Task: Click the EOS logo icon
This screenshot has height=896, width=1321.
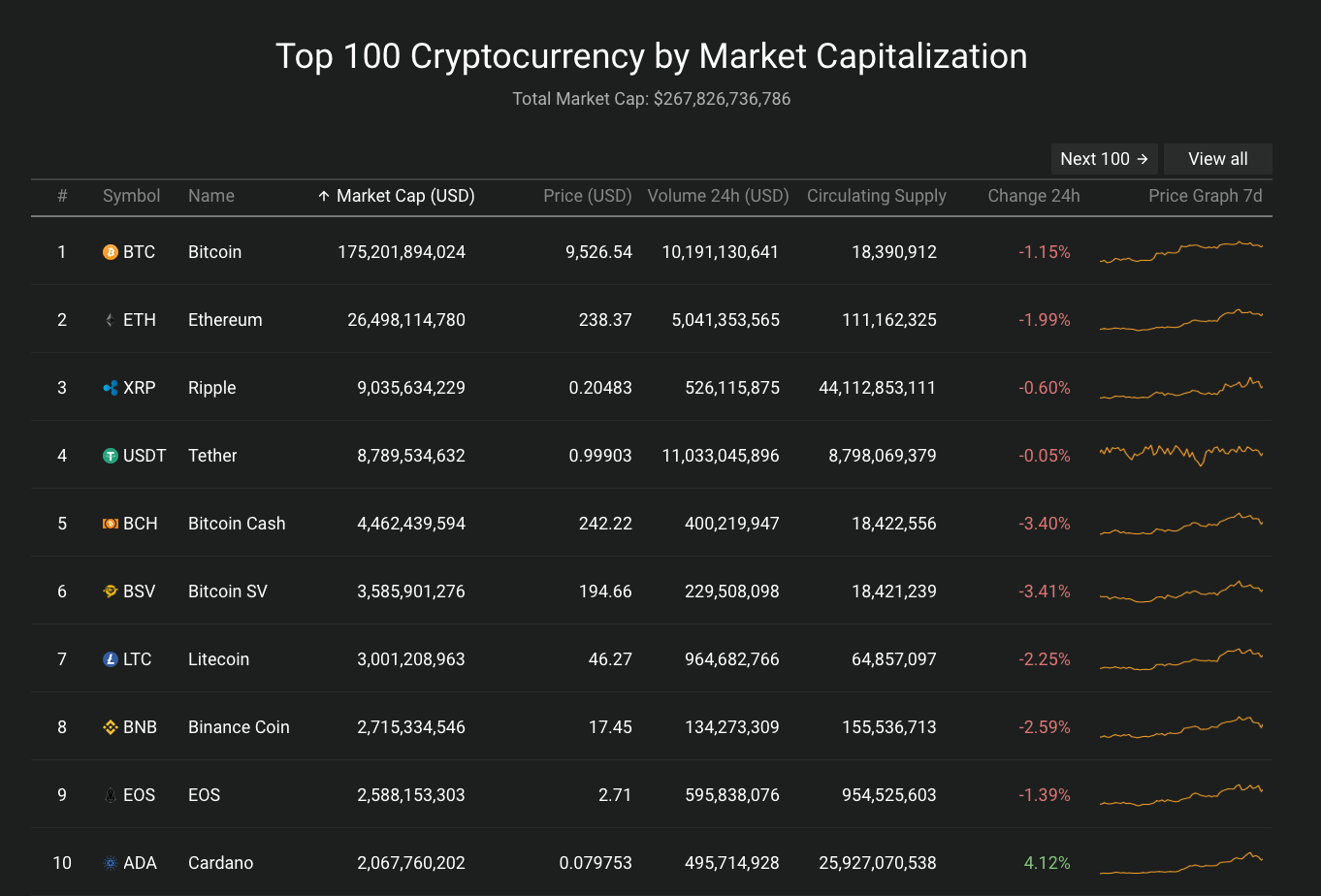Action: pyautogui.click(x=111, y=795)
